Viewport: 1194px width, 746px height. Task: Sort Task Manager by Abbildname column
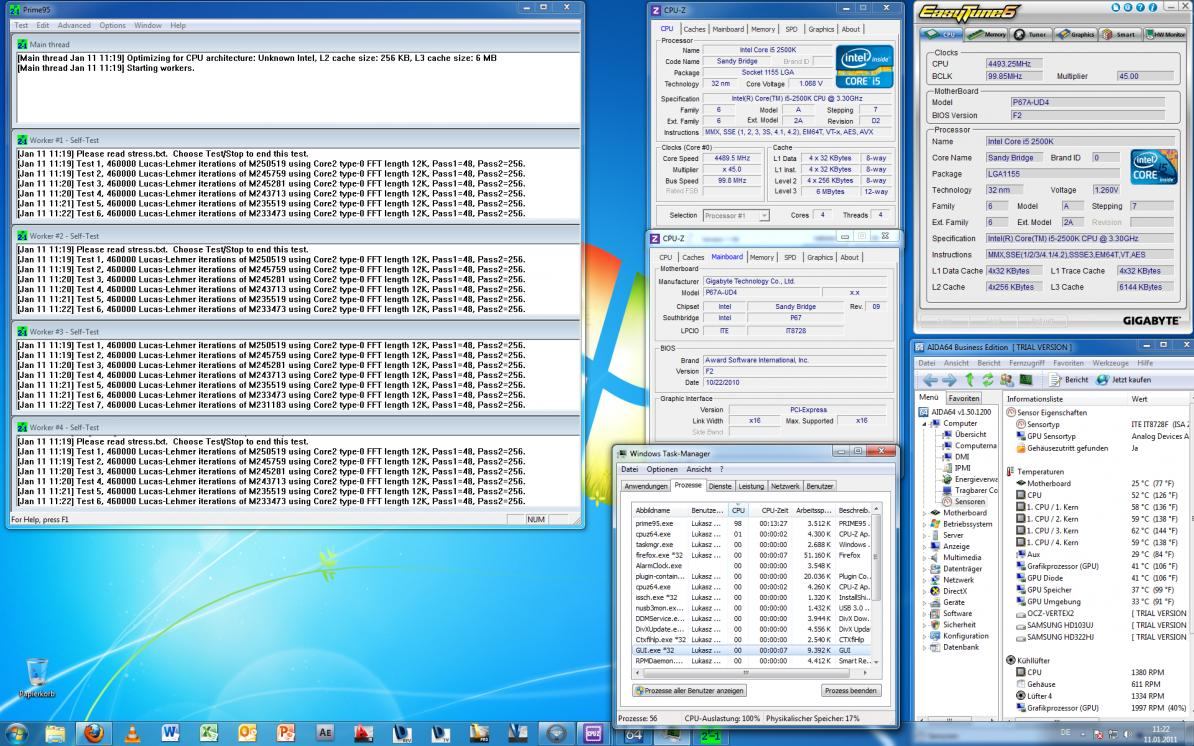[659, 510]
